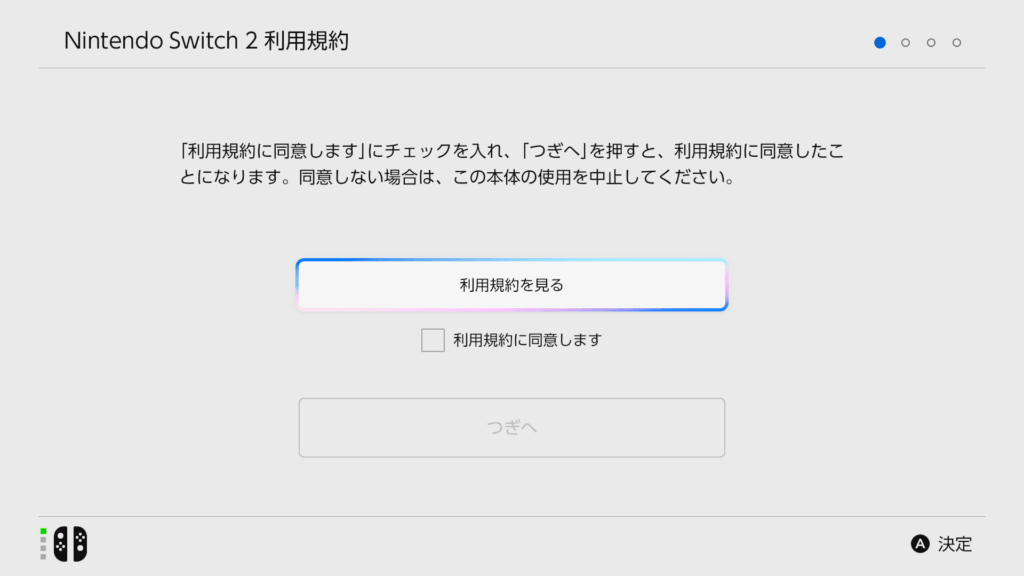
Task: Click the 決定 confirm label
Action: pos(955,544)
